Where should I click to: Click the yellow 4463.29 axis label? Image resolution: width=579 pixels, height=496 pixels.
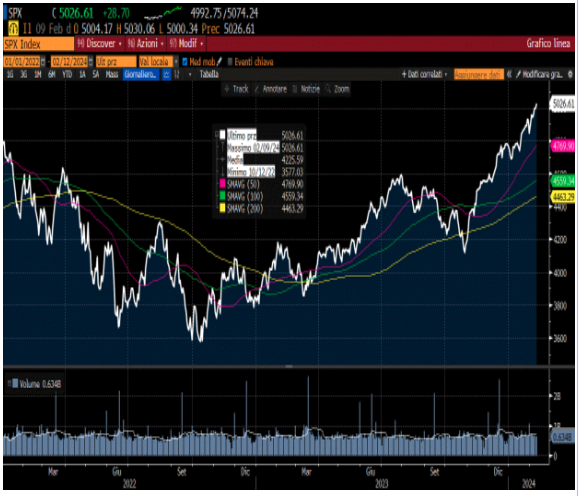[563, 196]
